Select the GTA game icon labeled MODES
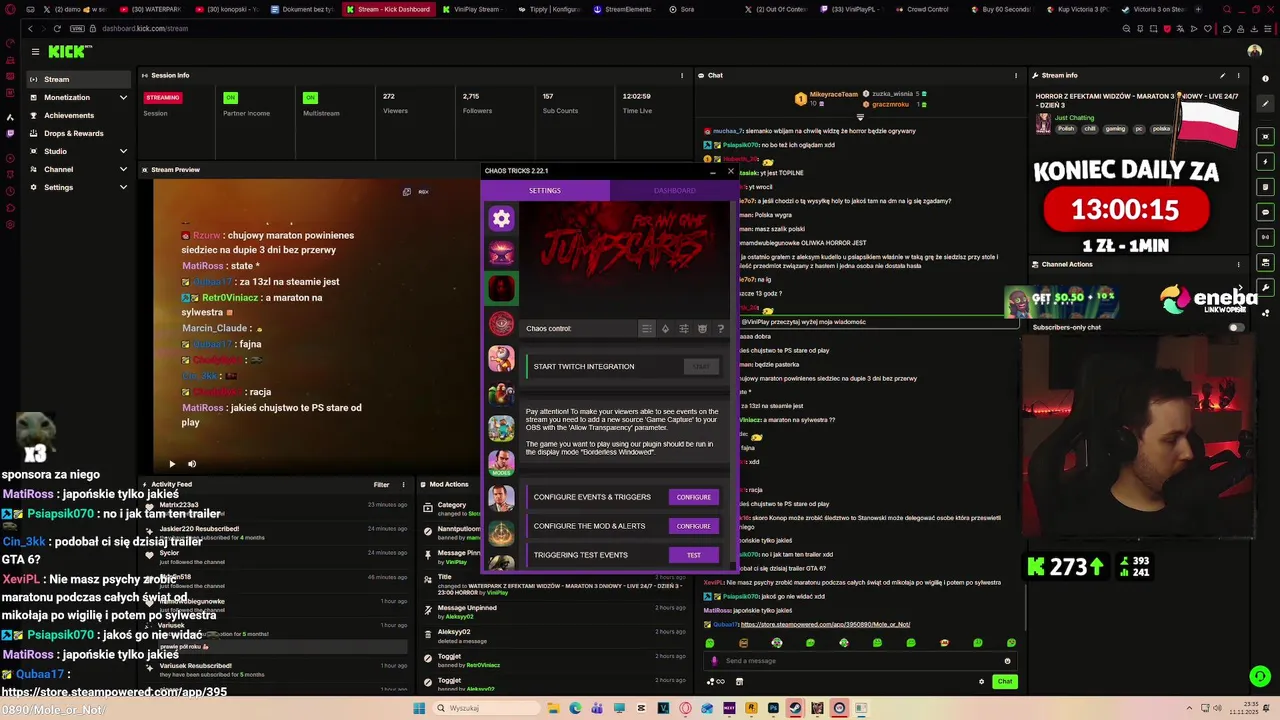Viewport: 1280px width, 720px height. coord(501,462)
